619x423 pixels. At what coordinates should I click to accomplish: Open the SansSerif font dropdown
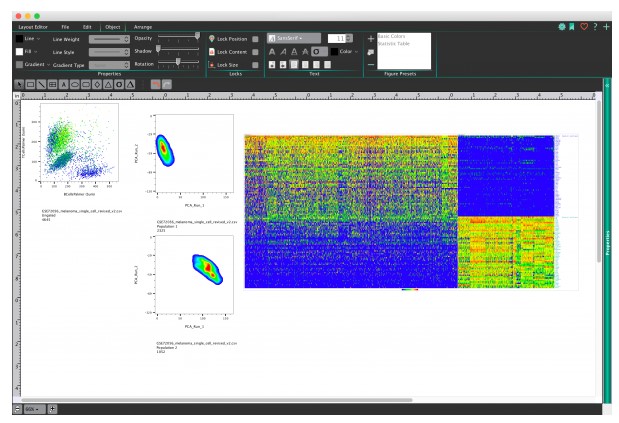[294, 38]
